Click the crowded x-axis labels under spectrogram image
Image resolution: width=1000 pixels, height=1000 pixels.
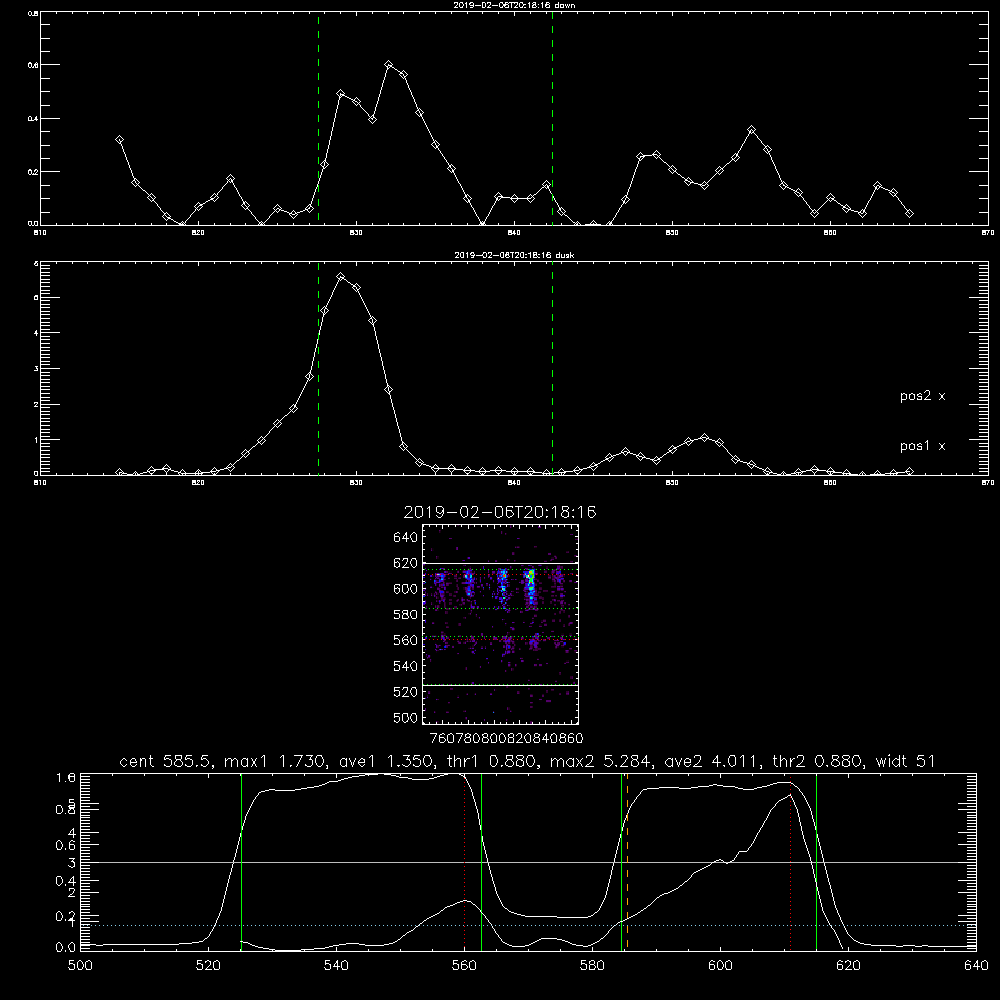tap(507, 739)
